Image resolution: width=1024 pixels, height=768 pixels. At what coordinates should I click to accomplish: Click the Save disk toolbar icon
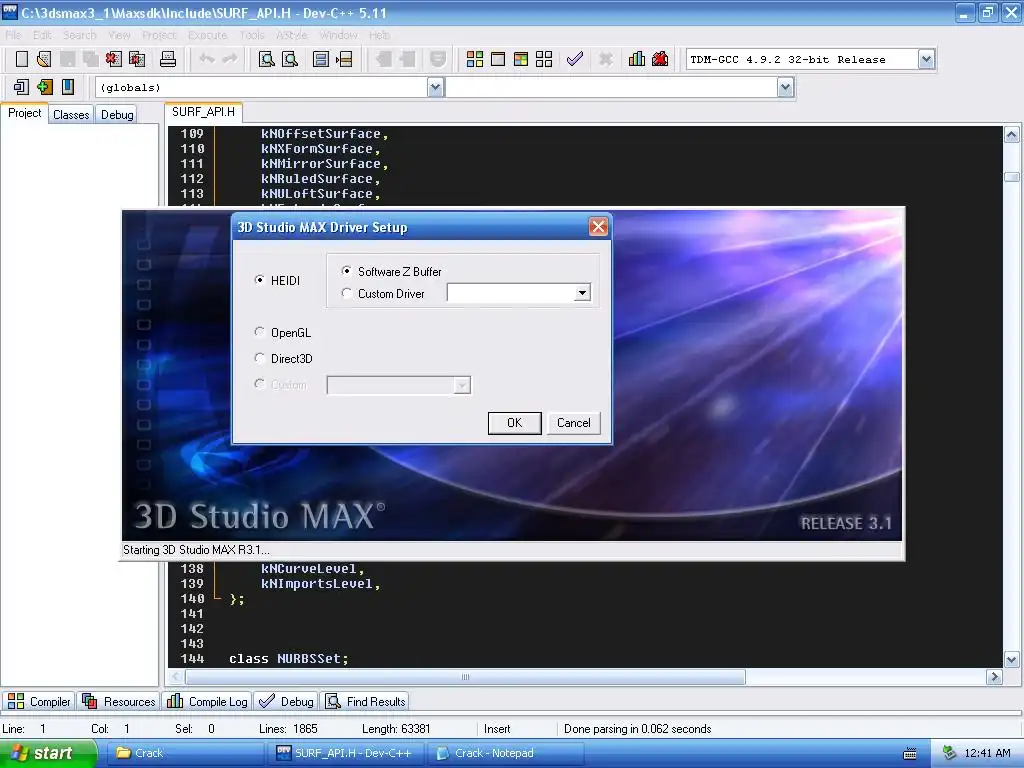(x=67, y=59)
